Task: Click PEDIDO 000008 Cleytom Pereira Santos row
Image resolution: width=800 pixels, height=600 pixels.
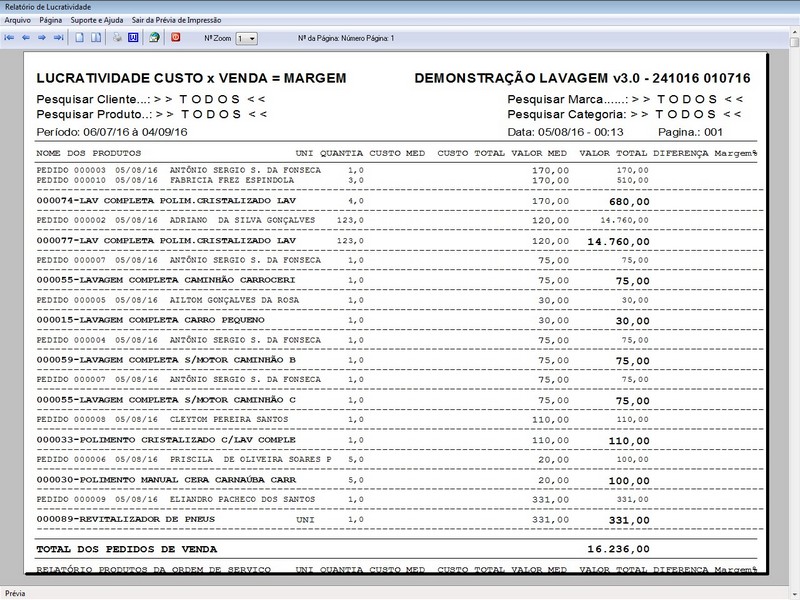Action: pyautogui.click(x=342, y=420)
